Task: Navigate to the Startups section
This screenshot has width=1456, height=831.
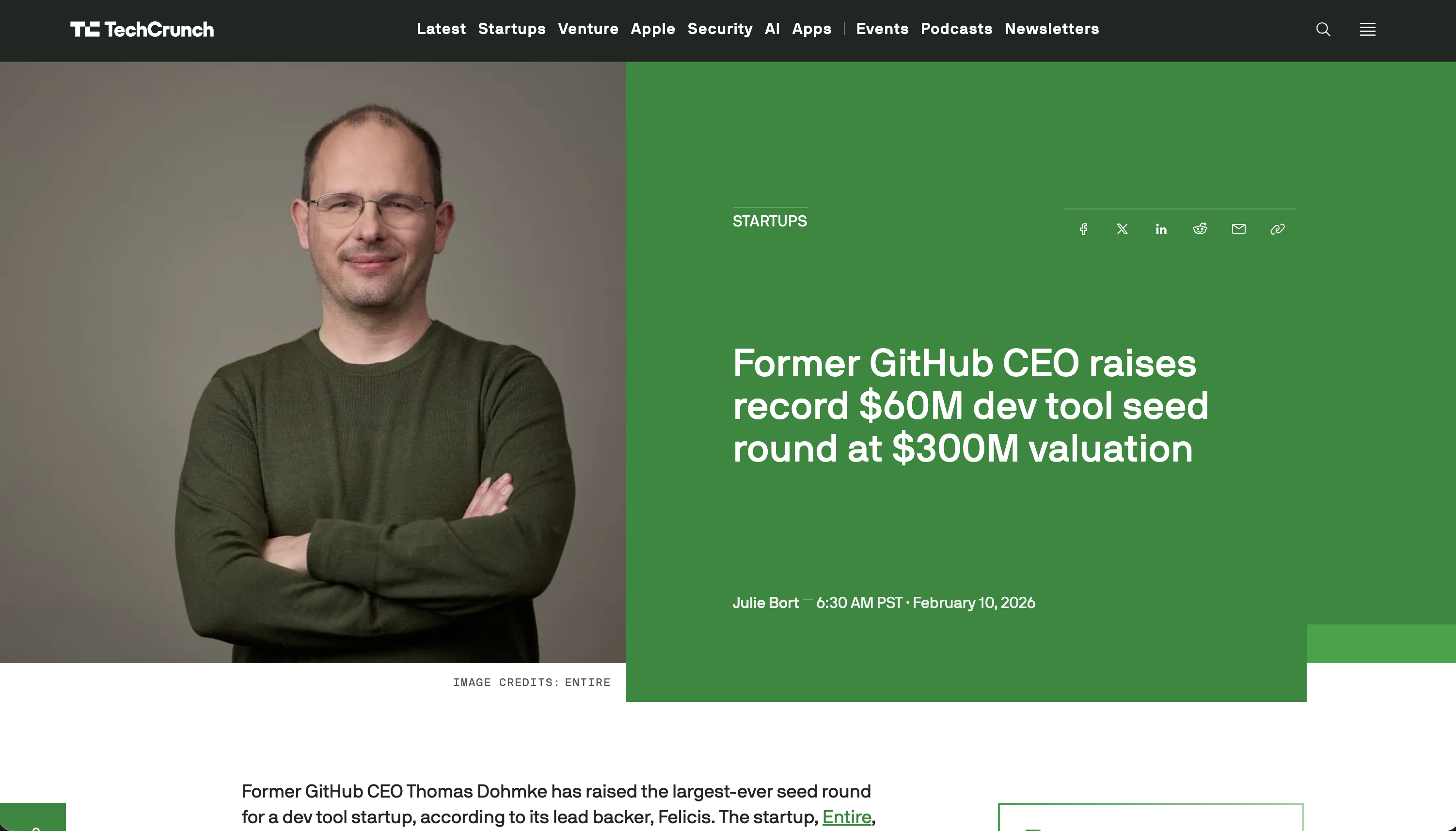Action: [x=511, y=29]
